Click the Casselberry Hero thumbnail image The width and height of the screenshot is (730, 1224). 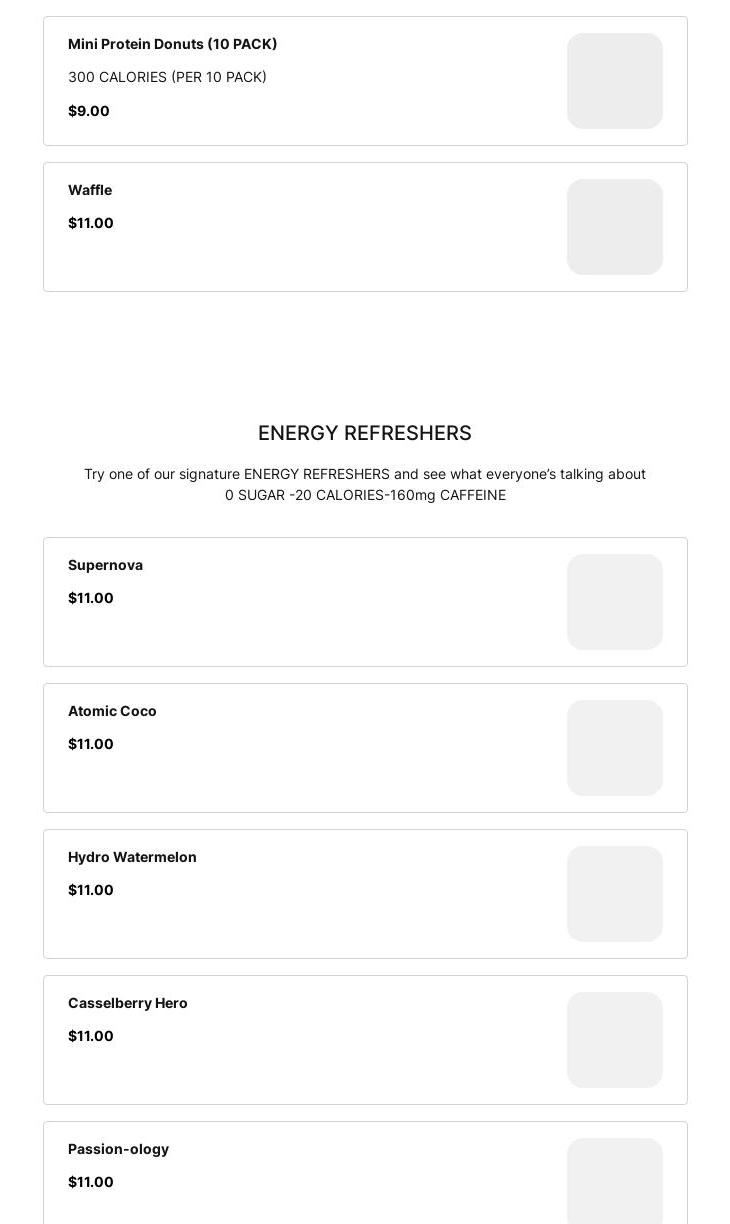614,1040
